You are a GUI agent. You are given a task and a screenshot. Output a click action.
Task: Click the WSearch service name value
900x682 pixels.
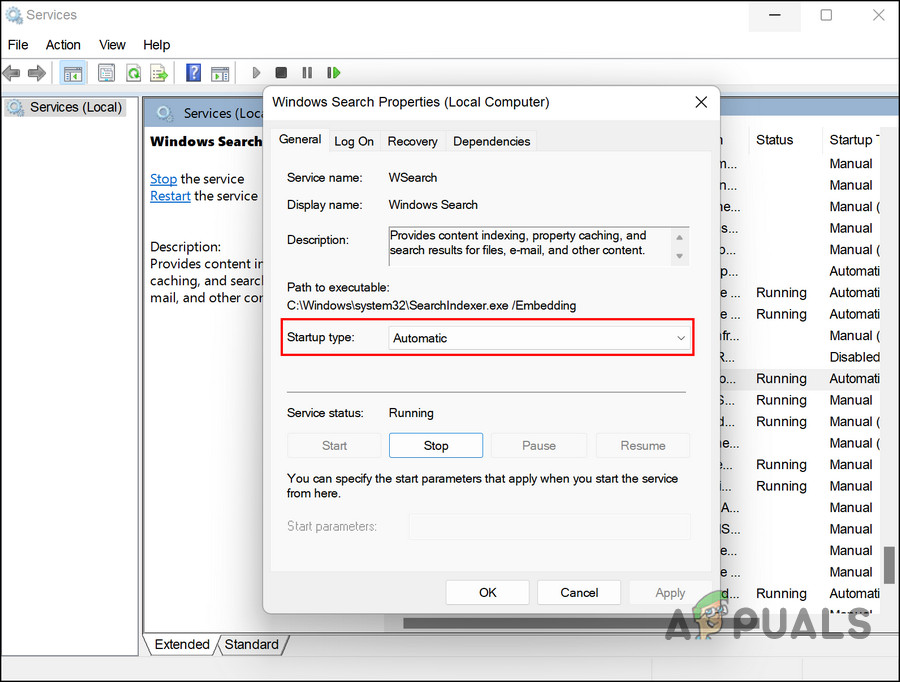413,178
